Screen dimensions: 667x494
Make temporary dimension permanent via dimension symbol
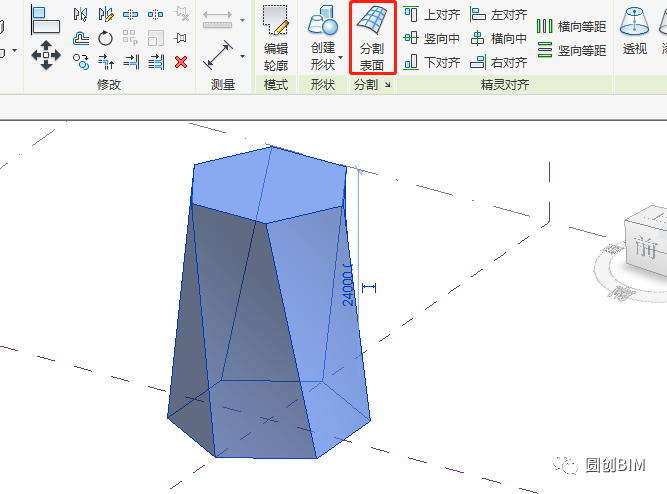coord(369,288)
